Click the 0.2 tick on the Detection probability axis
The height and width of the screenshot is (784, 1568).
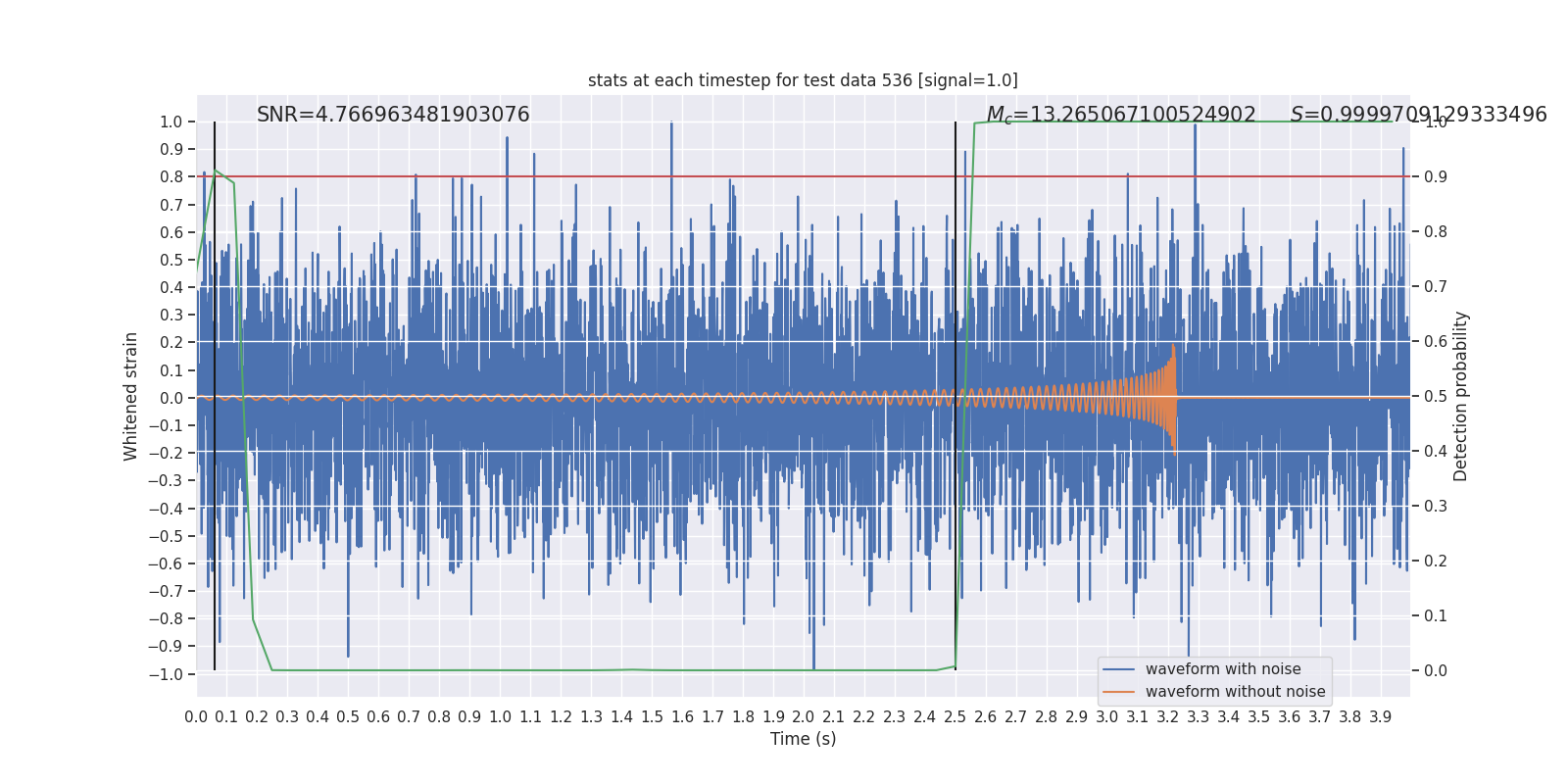tap(1436, 562)
